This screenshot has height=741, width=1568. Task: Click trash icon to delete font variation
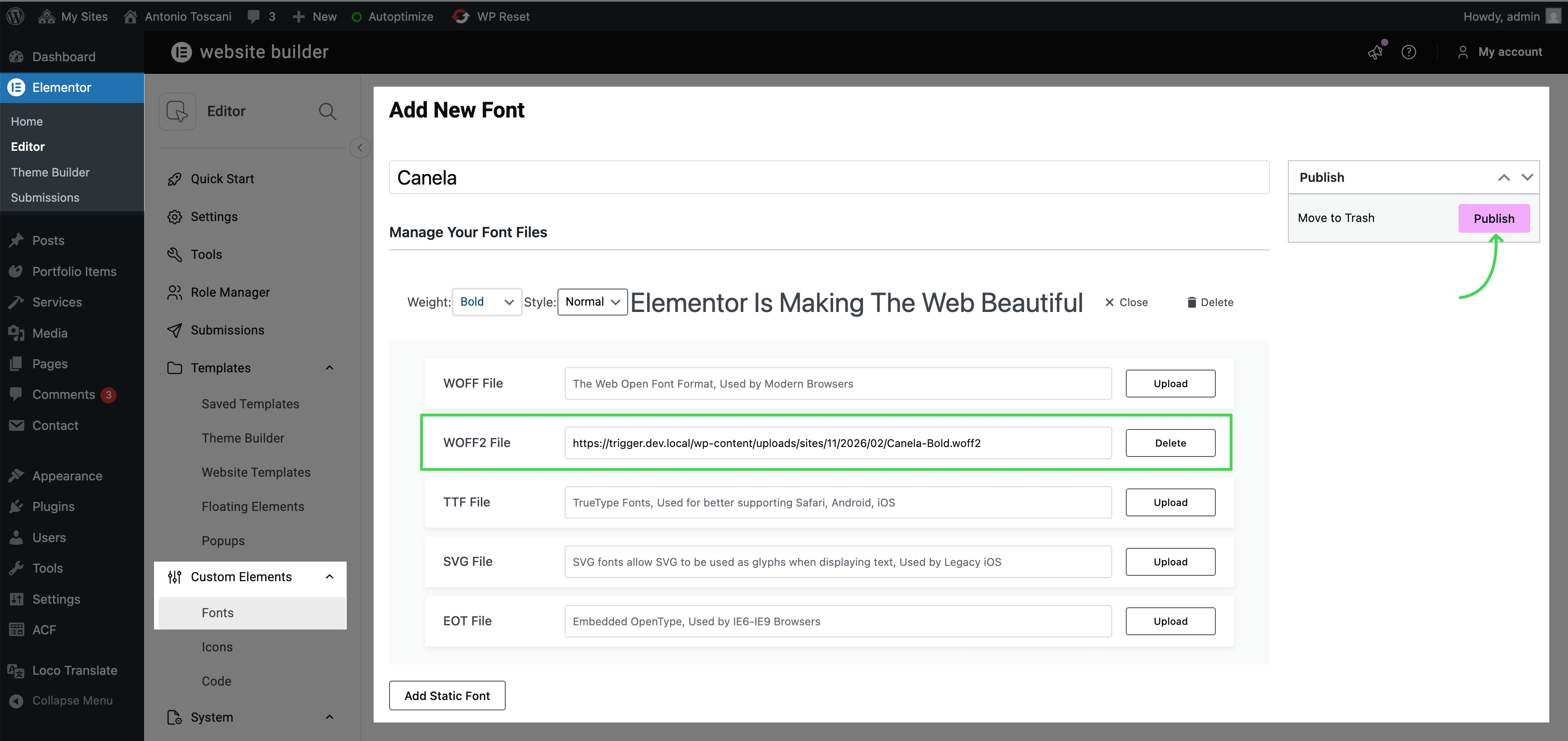pos(1191,303)
